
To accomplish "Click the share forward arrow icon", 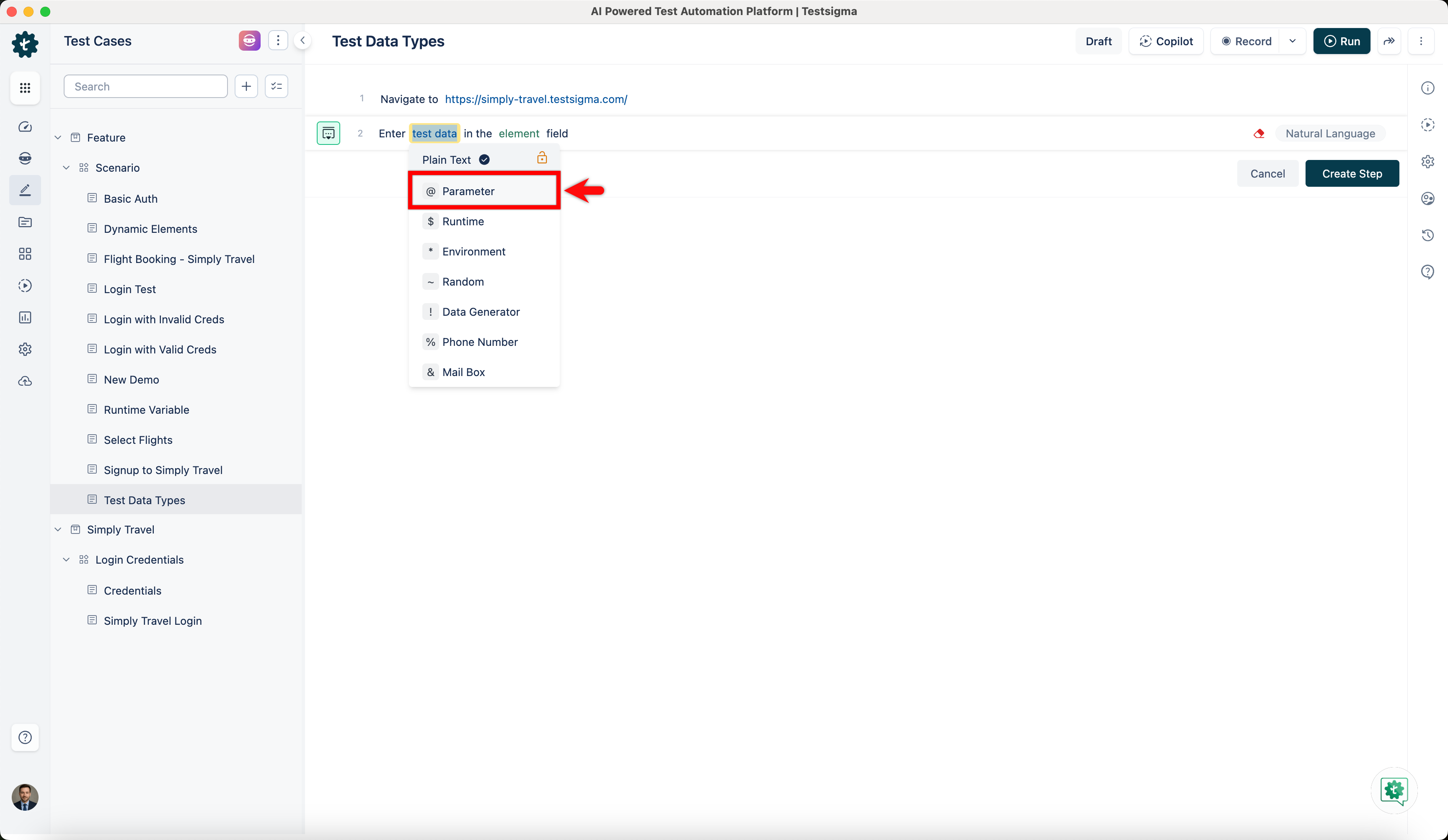I will tap(1389, 41).
